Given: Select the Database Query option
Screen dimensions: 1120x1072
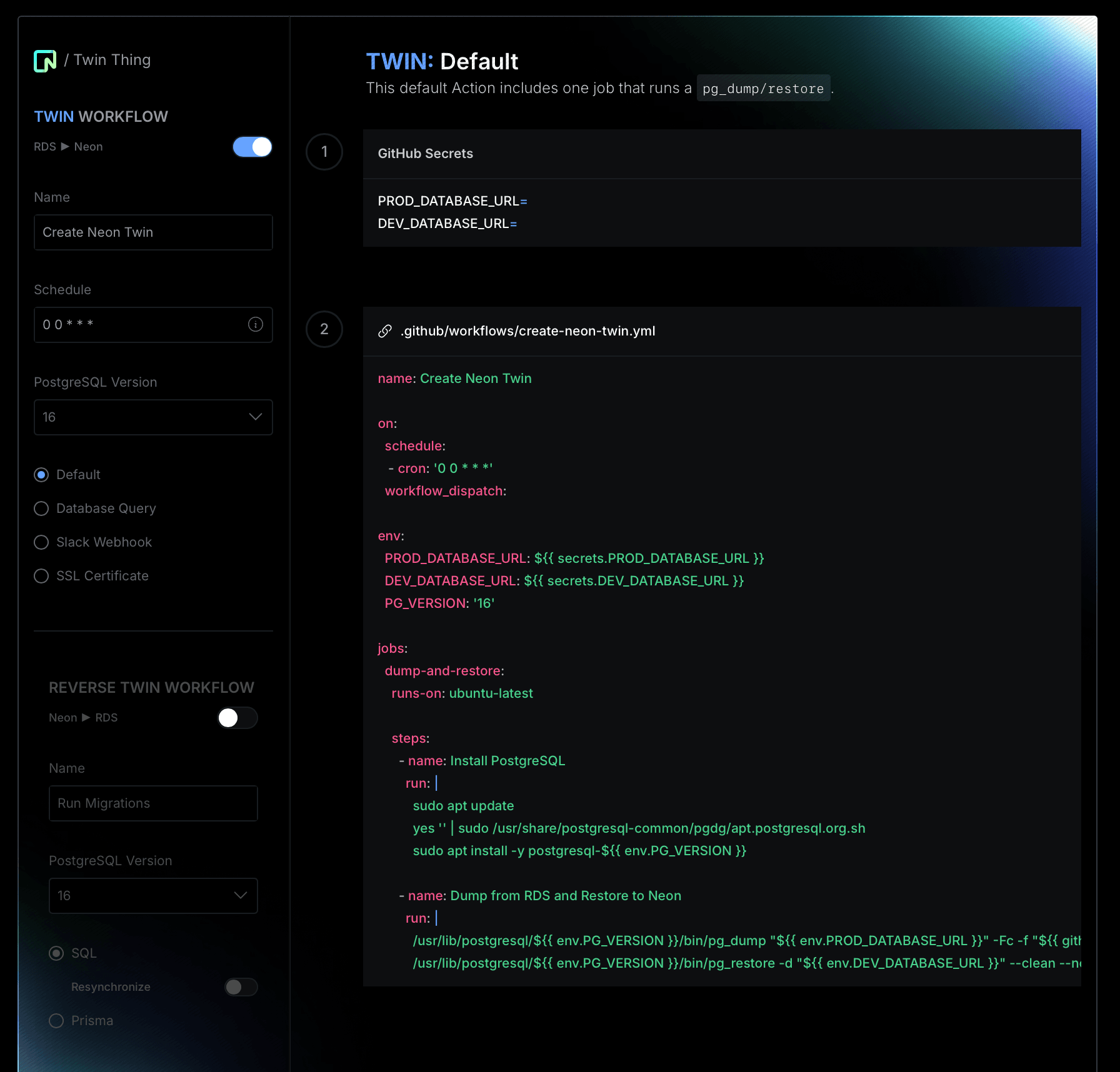Looking at the screenshot, I should (x=41, y=509).
